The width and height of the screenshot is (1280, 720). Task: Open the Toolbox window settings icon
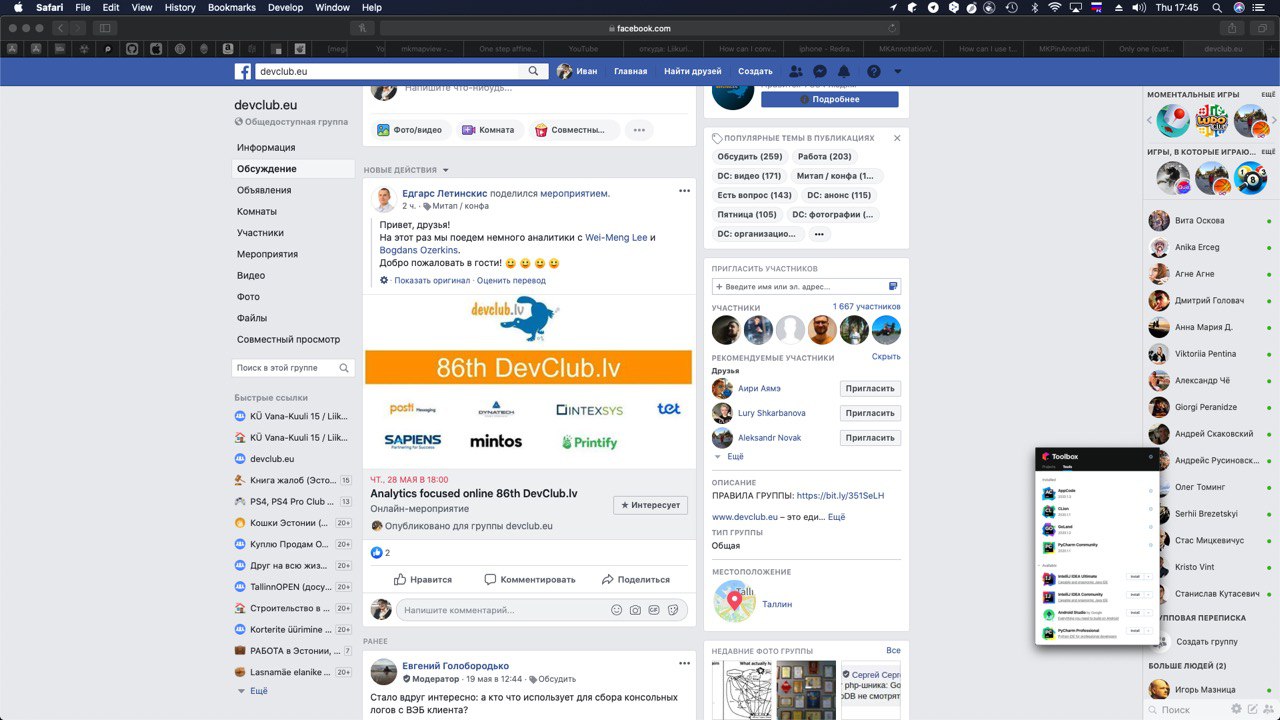[x=1150, y=456]
